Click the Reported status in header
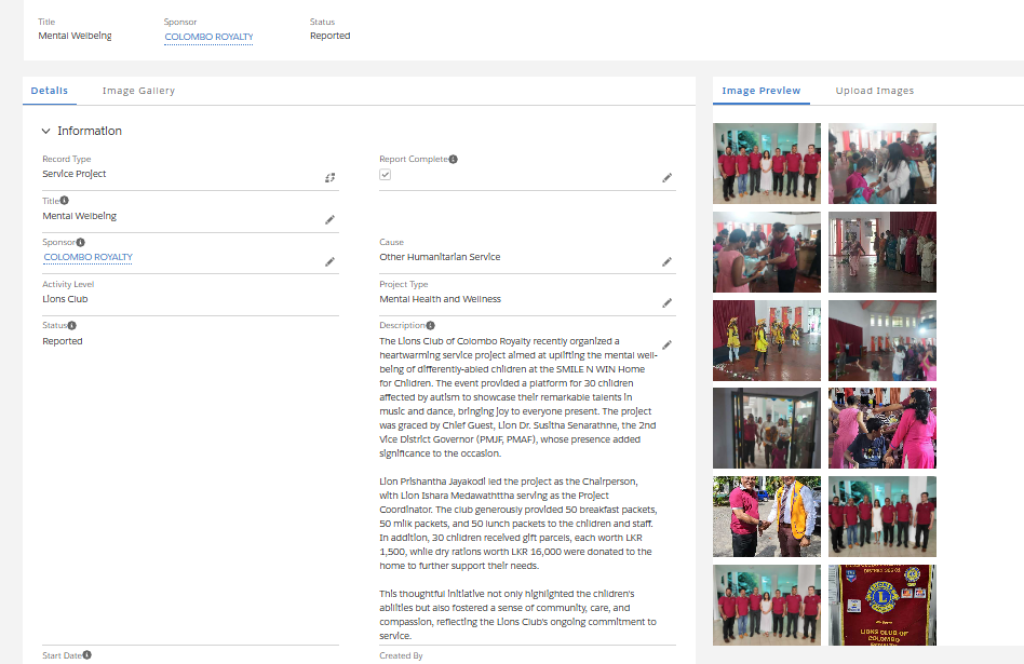Viewport: 1024px width, 664px height. pyautogui.click(x=330, y=36)
